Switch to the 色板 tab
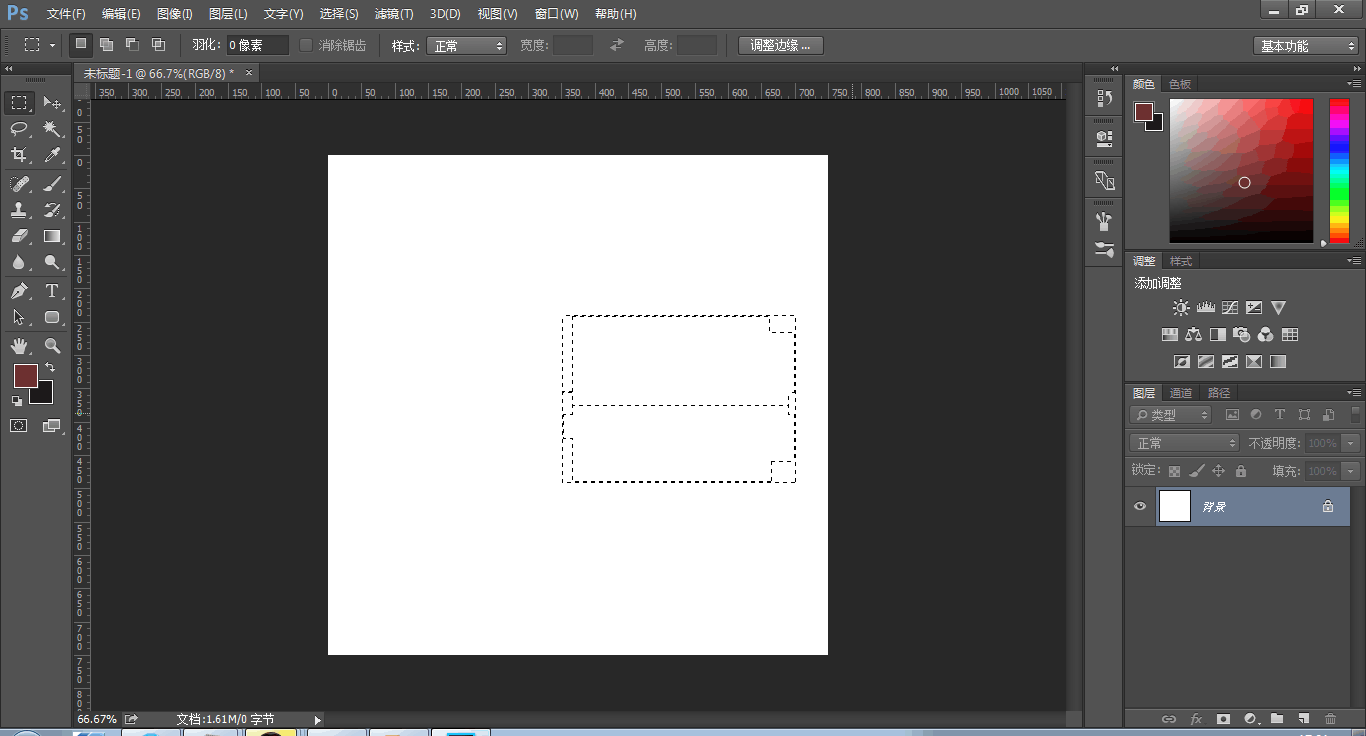This screenshot has width=1366, height=736. coord(1180,84)
